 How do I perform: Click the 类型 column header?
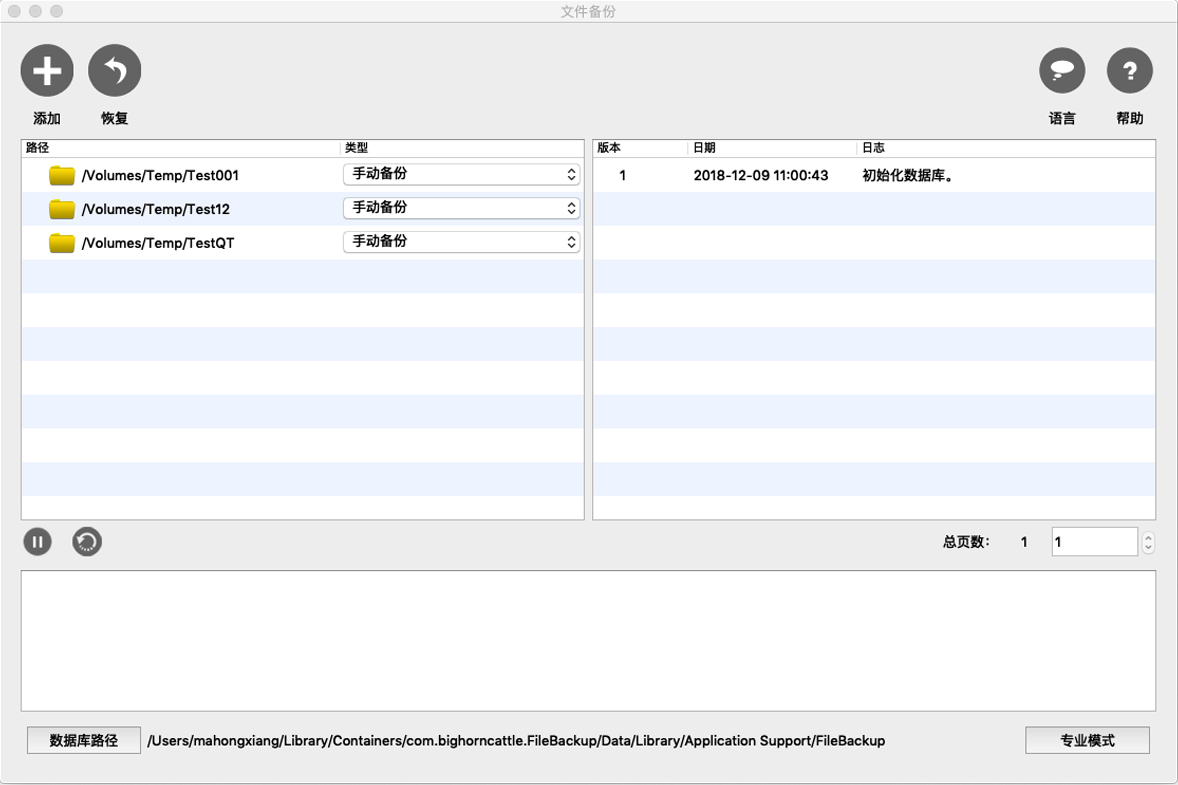[x=462, y=148]
